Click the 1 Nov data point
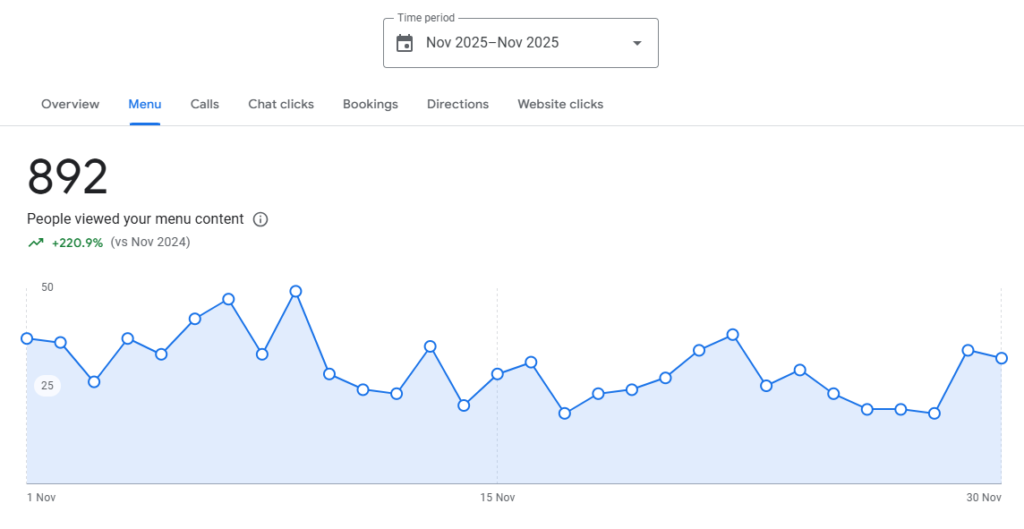This screenshot has height=529, width=1024. point(27,338)
